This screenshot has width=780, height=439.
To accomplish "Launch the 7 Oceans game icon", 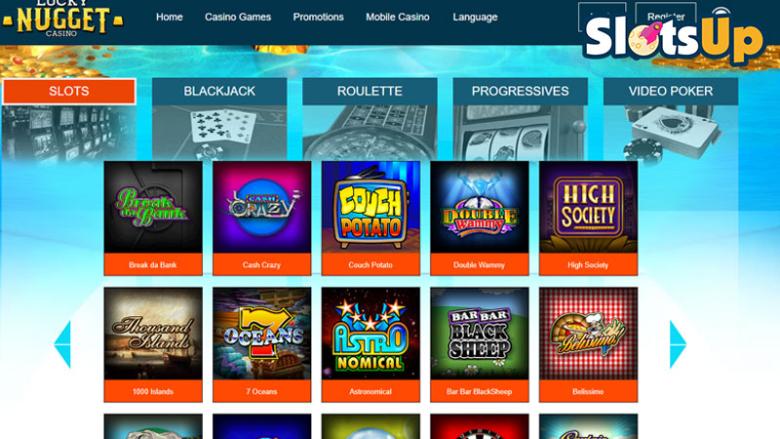I will tap(262, 334).
